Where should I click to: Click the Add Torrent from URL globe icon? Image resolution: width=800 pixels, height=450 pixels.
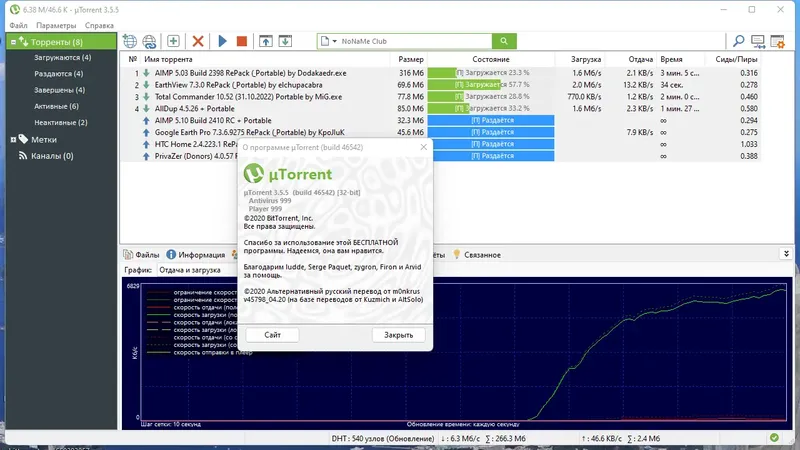point(130,41)
